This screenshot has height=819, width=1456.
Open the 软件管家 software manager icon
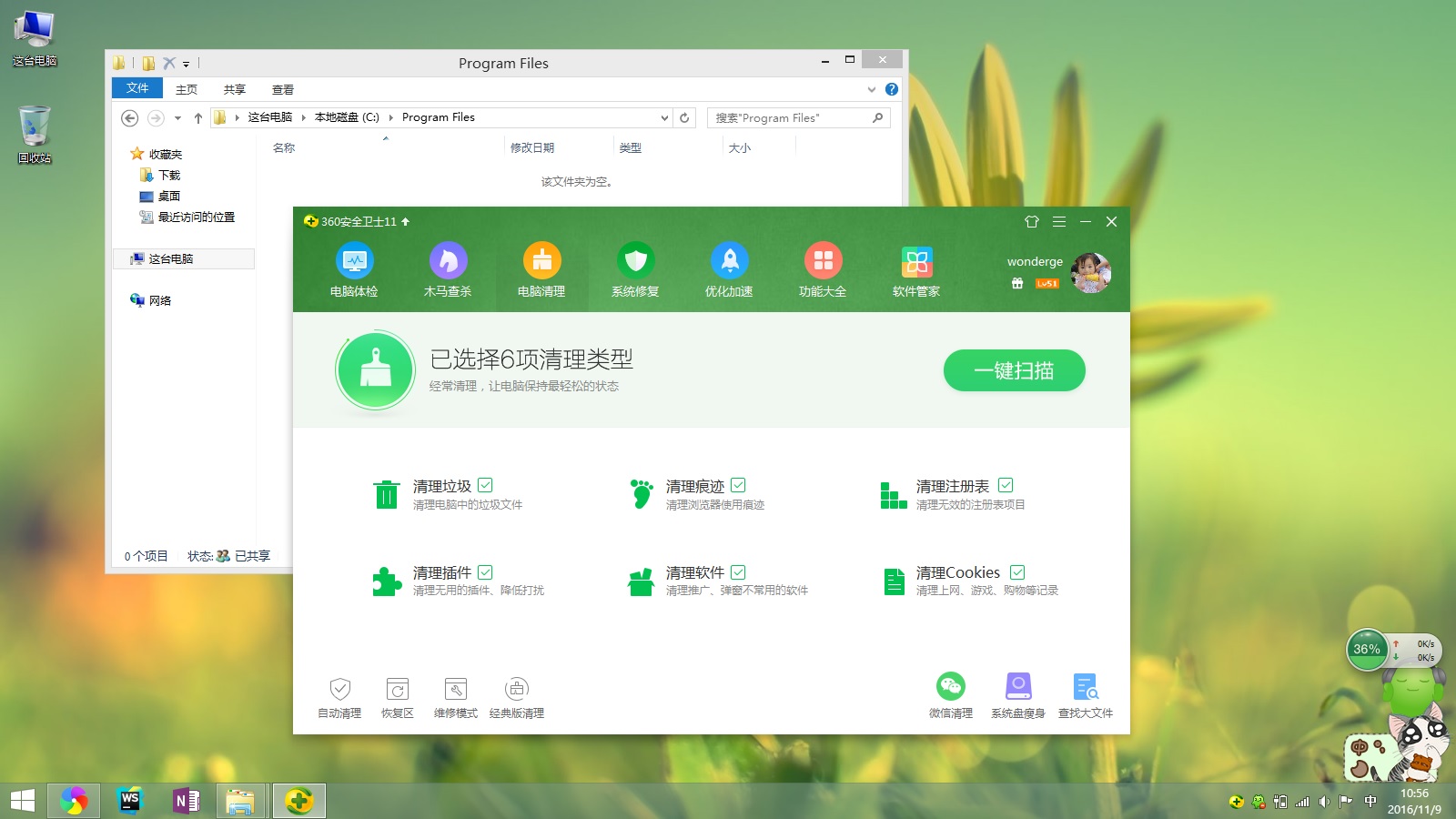916,261
